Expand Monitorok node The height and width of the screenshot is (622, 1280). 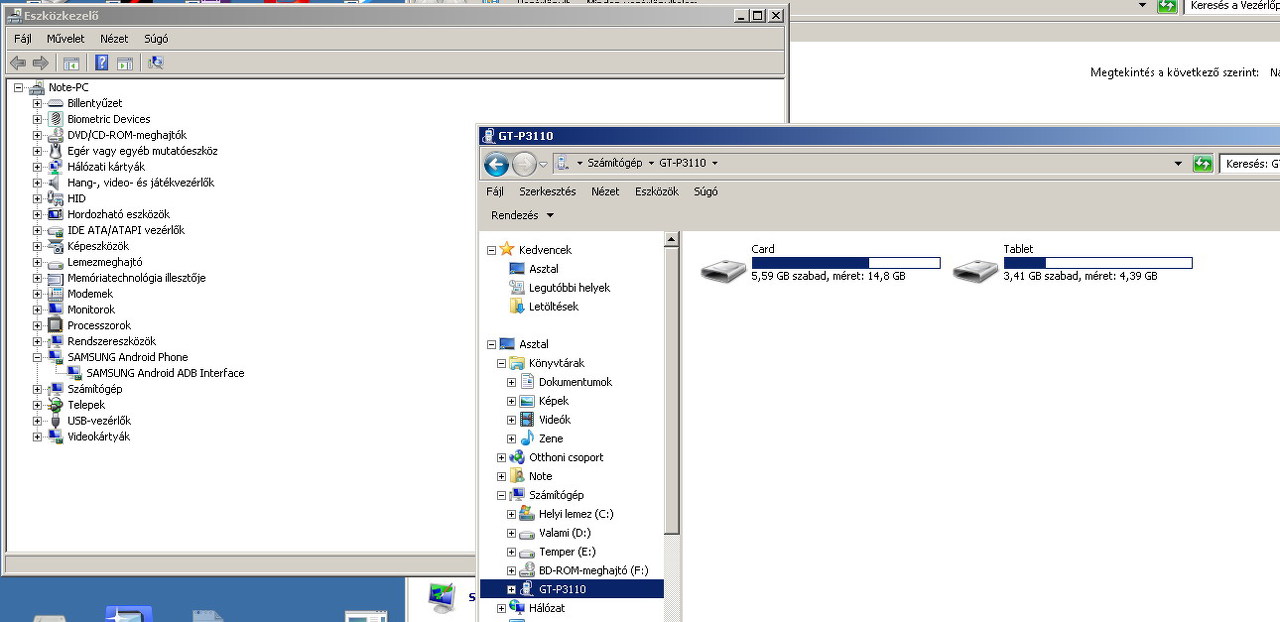37,310
